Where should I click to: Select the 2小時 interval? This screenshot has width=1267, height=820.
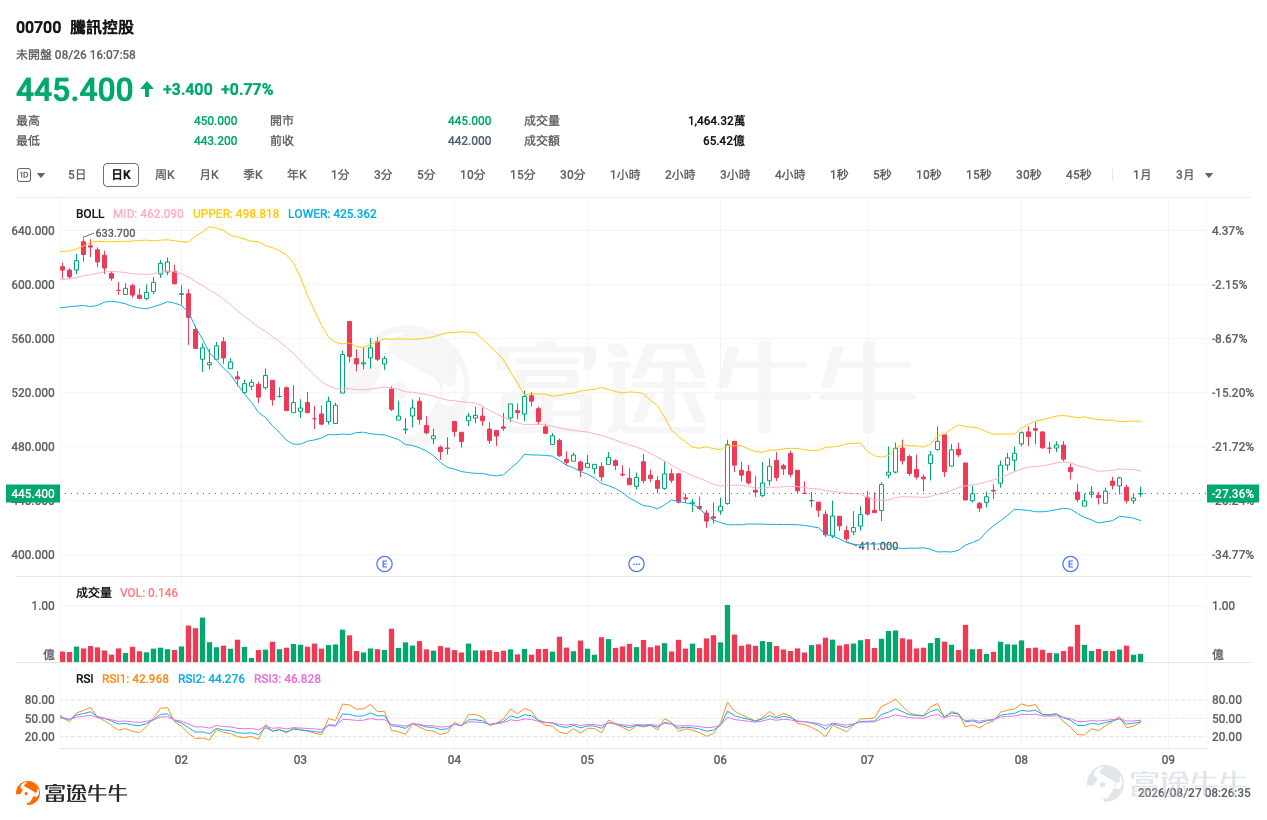click(x=680, y=175)
